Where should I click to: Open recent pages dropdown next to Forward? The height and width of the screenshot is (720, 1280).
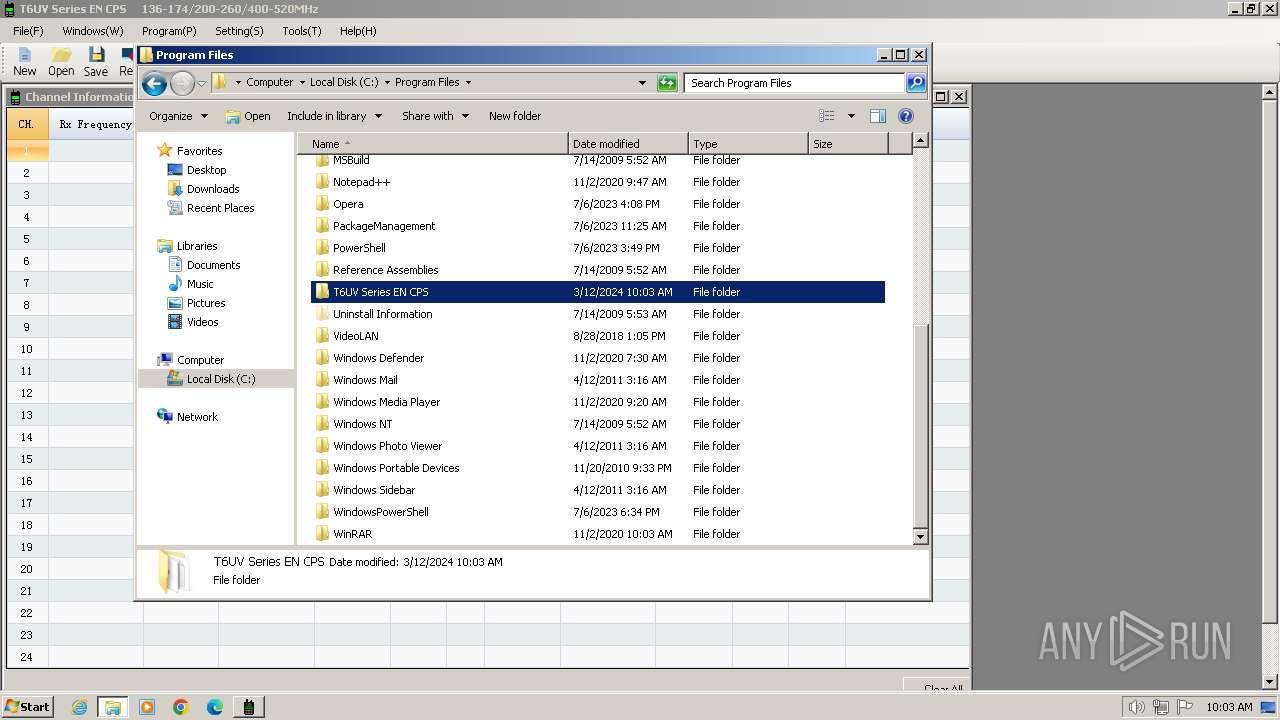tap(202, 83)
